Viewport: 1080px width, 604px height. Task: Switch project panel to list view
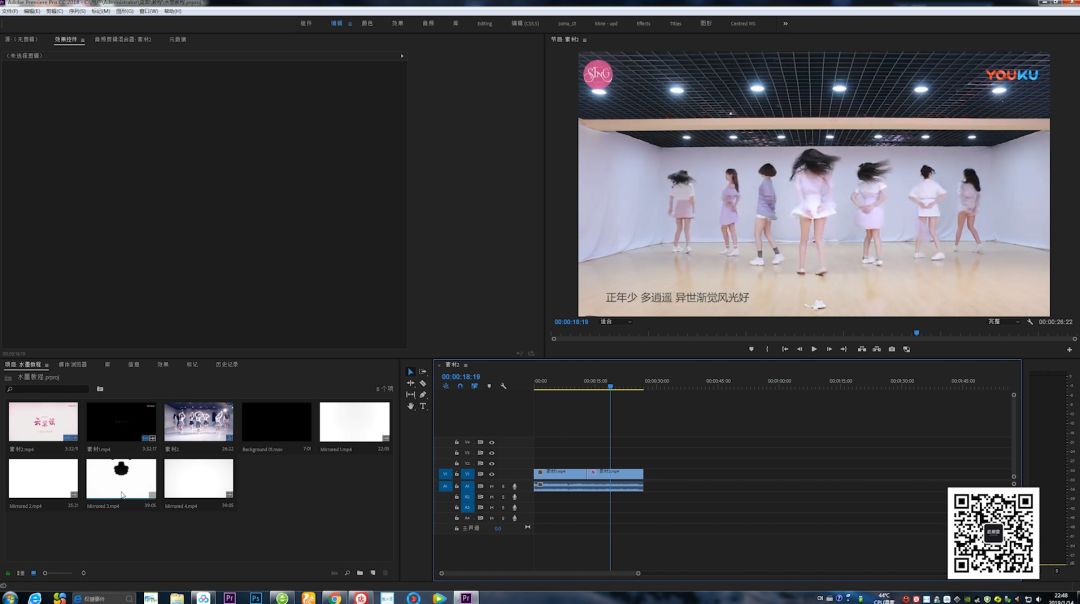[x=21, y=573]
